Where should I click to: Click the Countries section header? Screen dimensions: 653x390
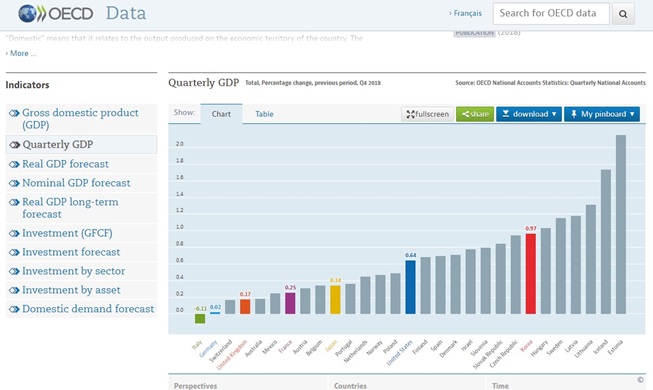pyautogui.click(x=350, y=386)
